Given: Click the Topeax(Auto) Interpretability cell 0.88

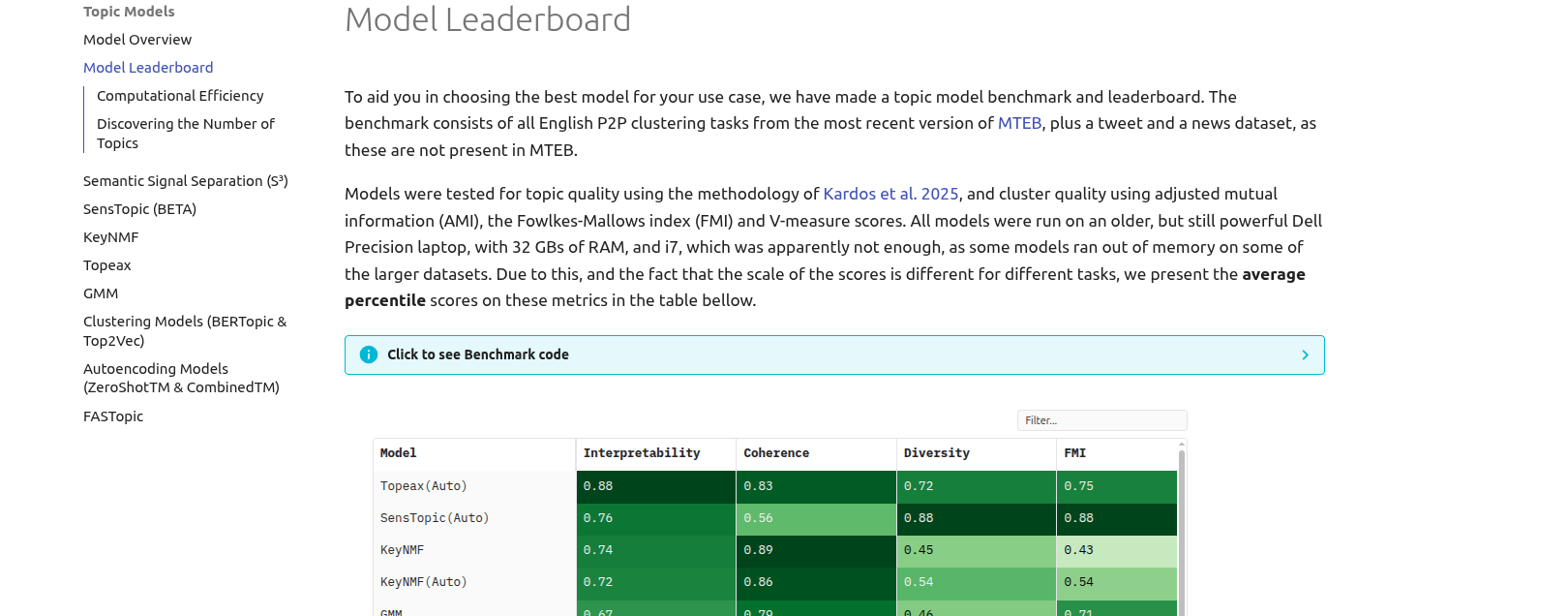Looking at the screenshot, I should (x=655, y=486).
